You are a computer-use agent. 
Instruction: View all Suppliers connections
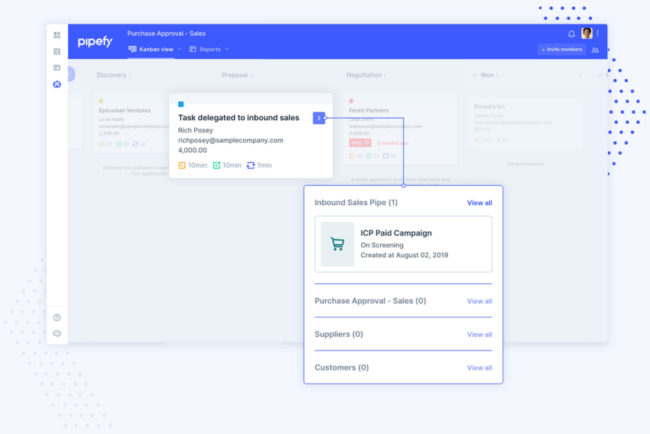(479, 334)
